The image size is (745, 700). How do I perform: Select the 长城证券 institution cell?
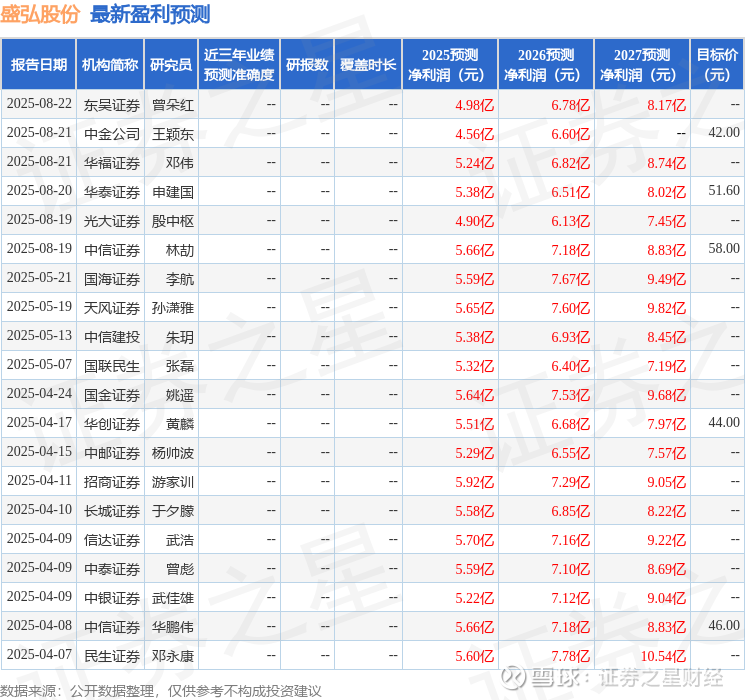(112, 511)
